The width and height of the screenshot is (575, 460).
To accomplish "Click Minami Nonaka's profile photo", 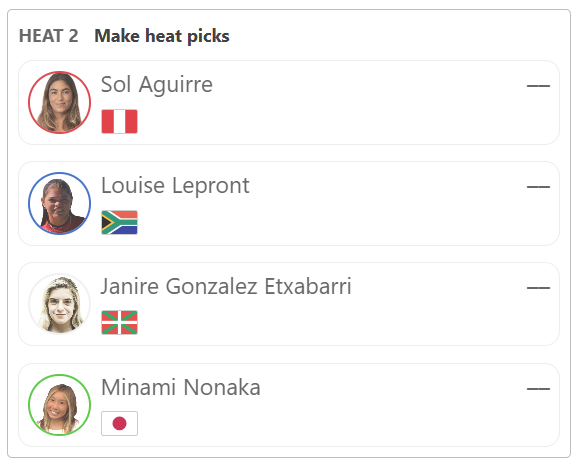I will pos(59,405).
